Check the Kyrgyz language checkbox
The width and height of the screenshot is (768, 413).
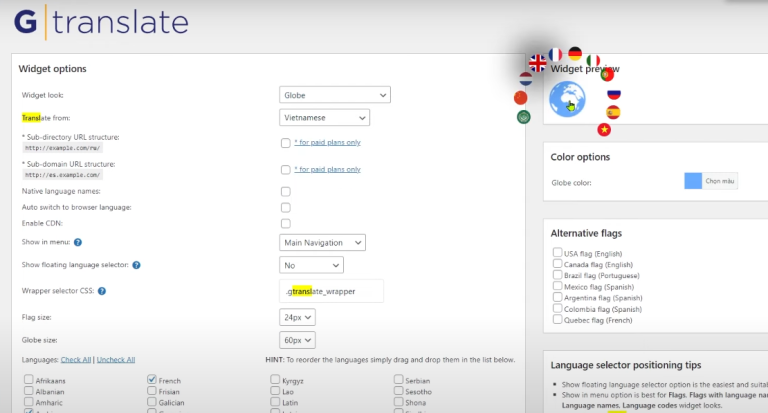[275, 379]
